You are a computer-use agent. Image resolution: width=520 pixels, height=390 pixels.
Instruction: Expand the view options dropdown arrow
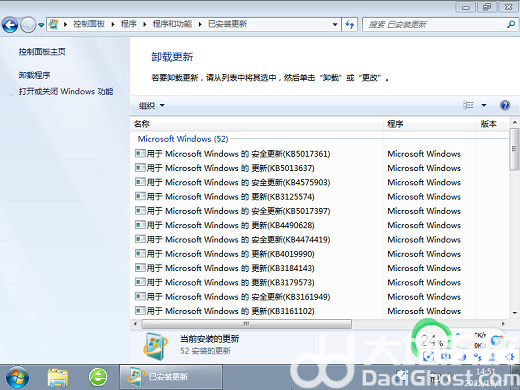click(x=484, y=105)
